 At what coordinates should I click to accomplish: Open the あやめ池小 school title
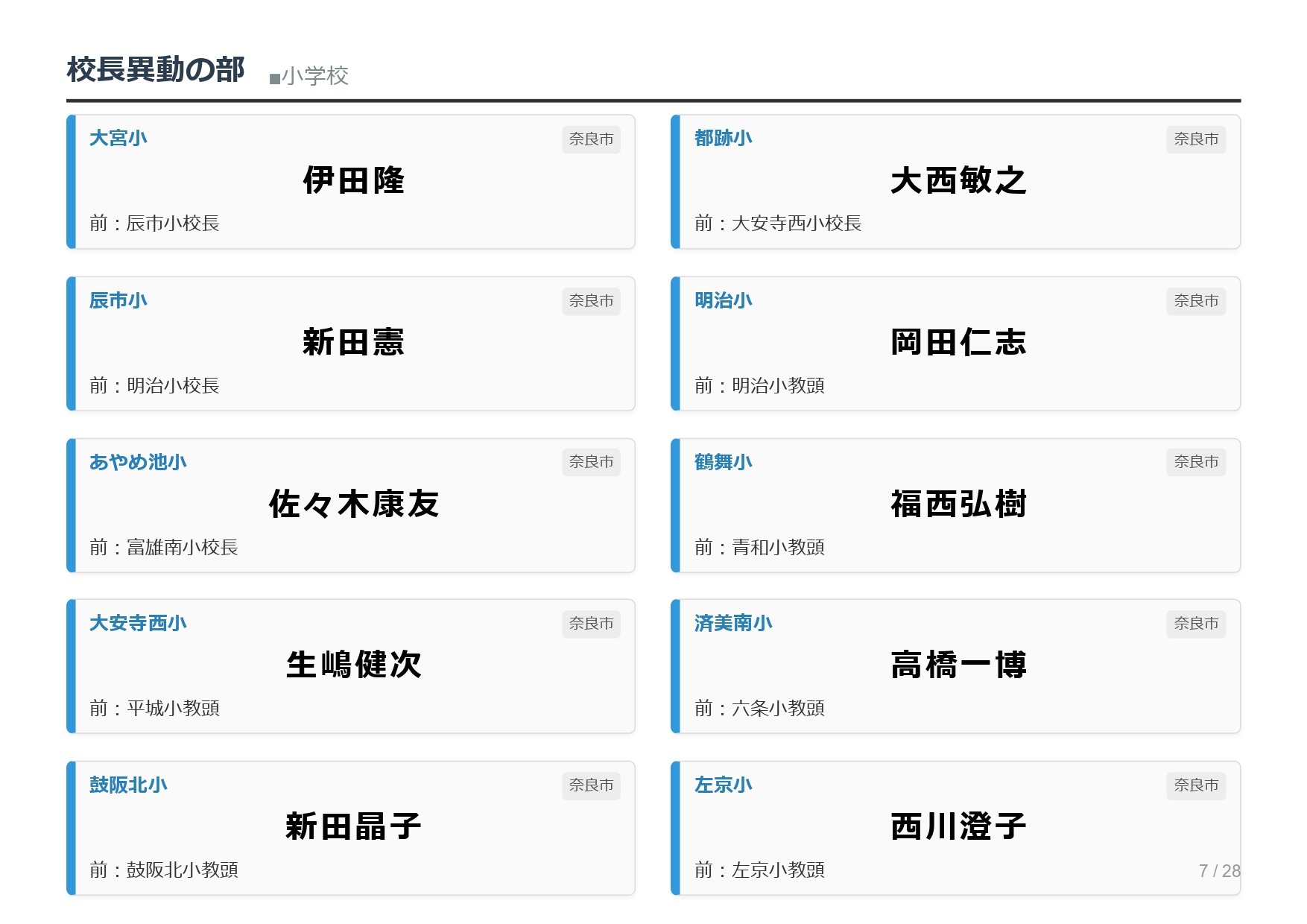(138, 462)
